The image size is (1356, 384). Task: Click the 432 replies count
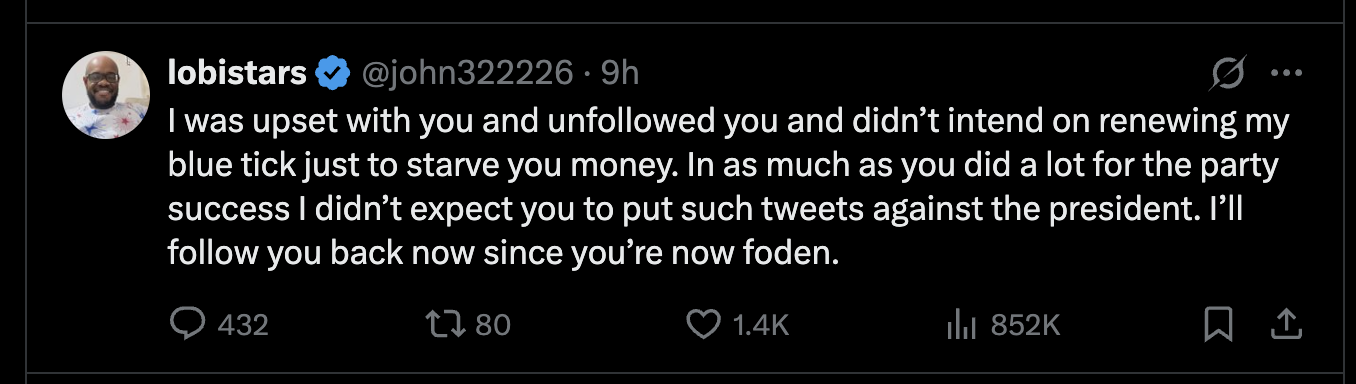[243, 325]
